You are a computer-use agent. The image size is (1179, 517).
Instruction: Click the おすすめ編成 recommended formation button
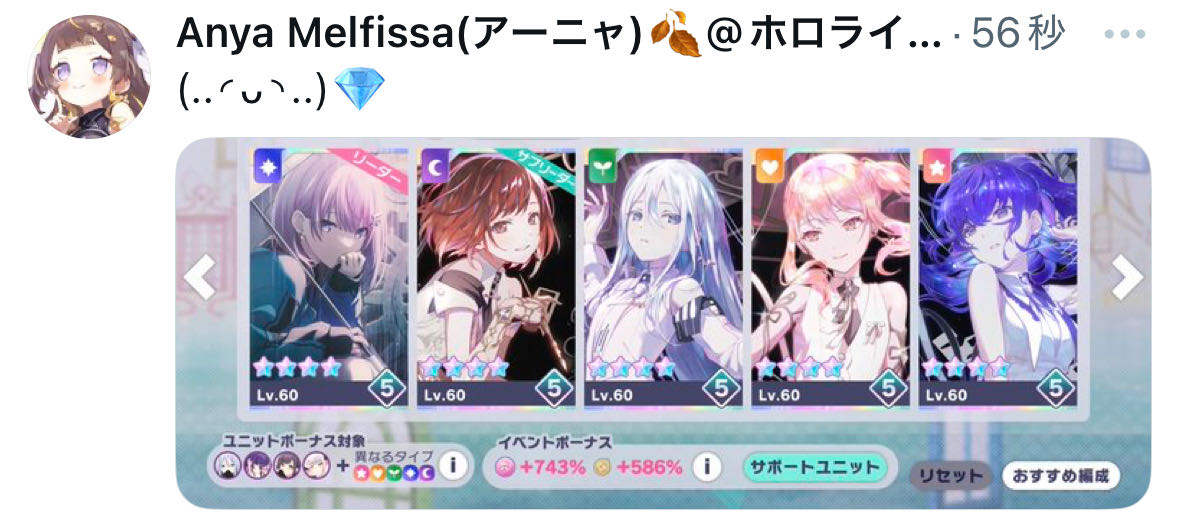(1060, 476)
